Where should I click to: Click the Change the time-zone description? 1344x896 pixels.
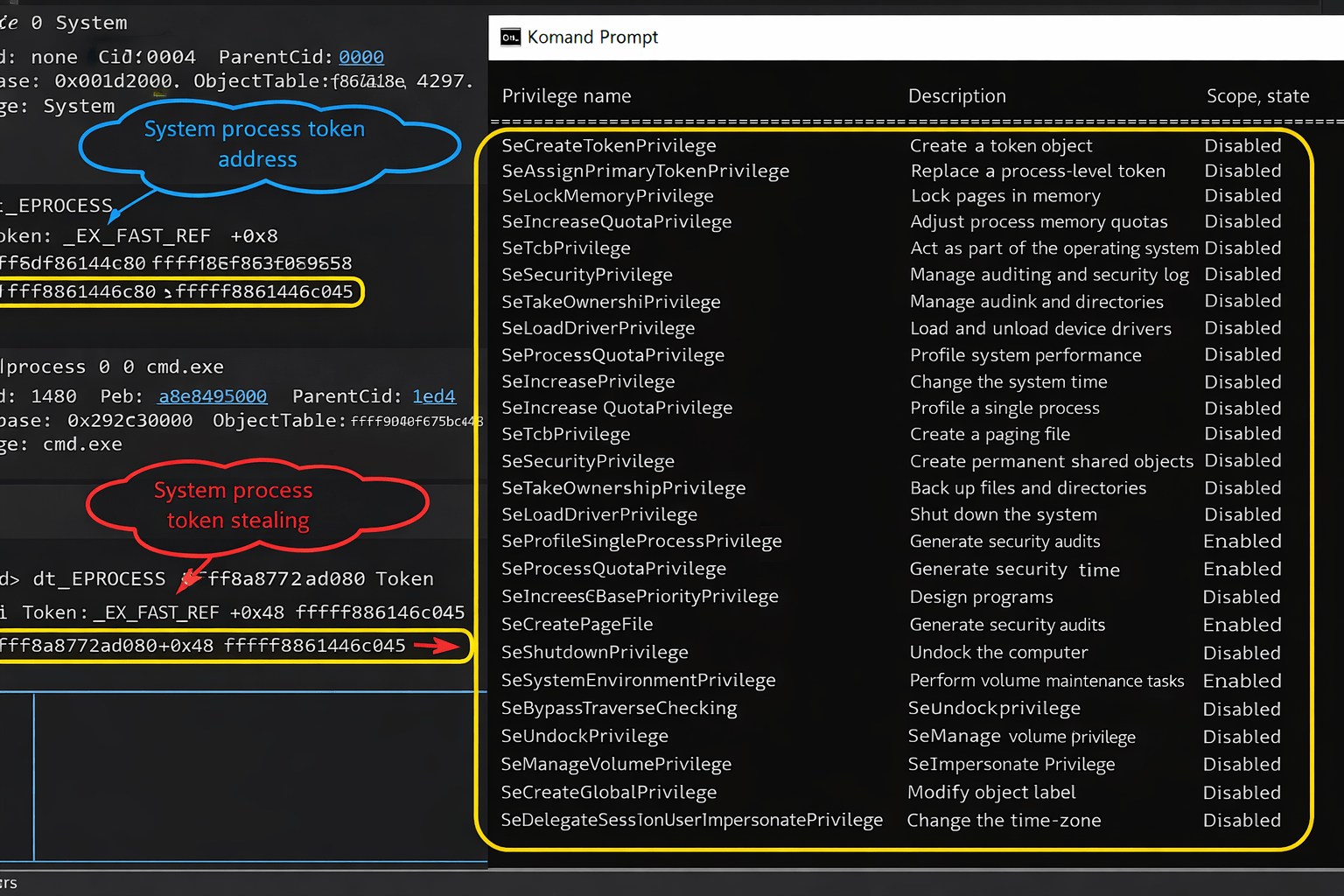1004,821
